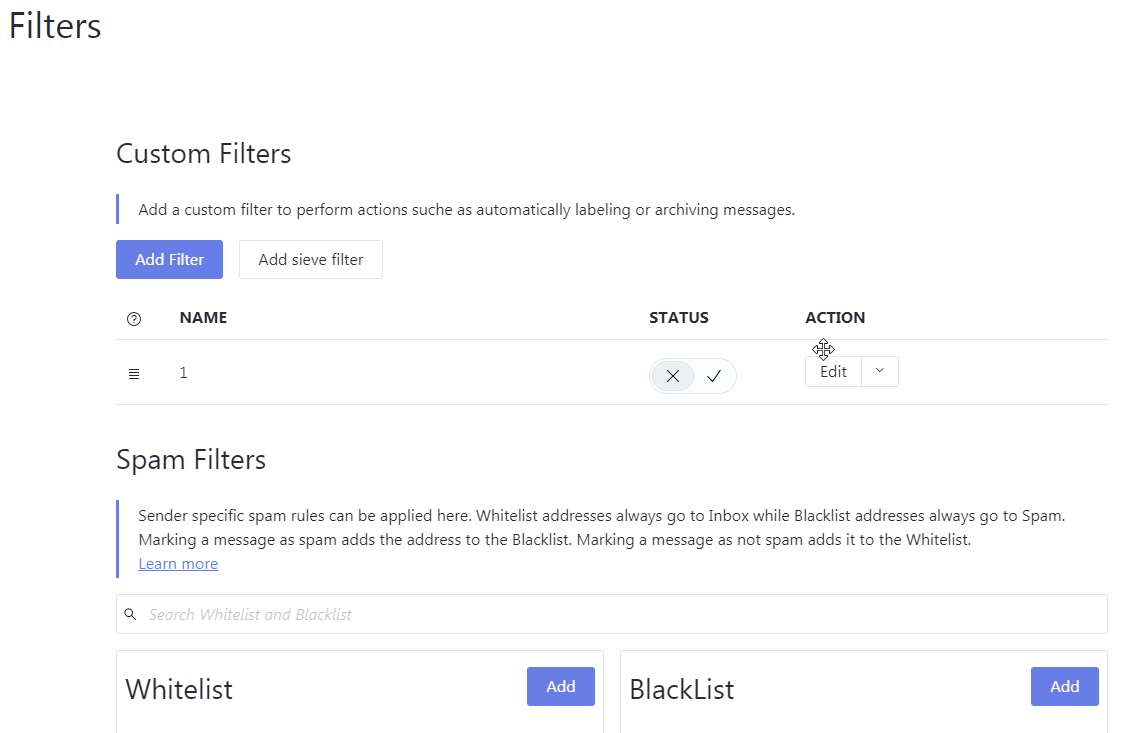Click the Spam Filters heading
This screenshot has width=1143, height=733.
(x=191, y=459)
